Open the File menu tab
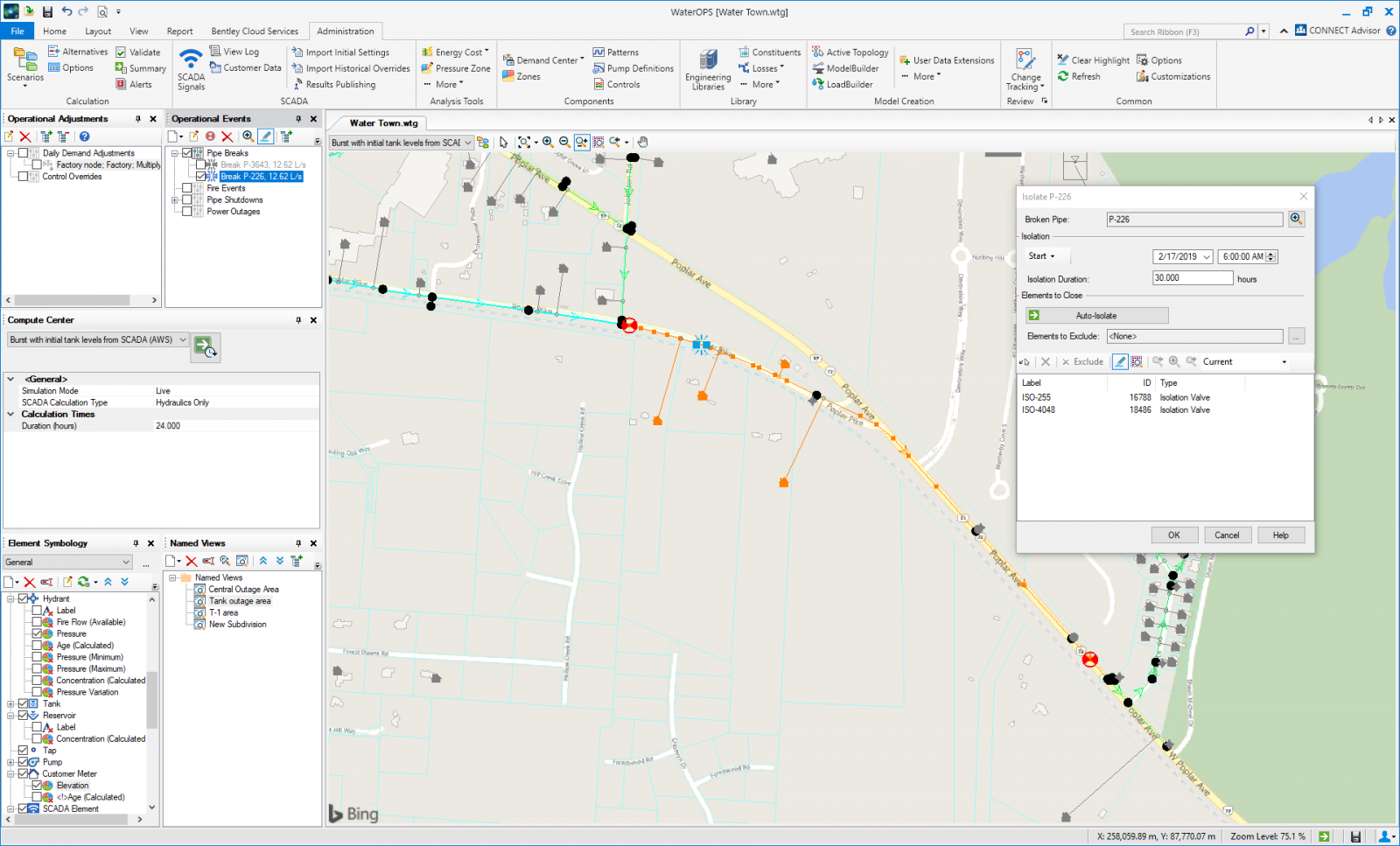 [17, 31]
